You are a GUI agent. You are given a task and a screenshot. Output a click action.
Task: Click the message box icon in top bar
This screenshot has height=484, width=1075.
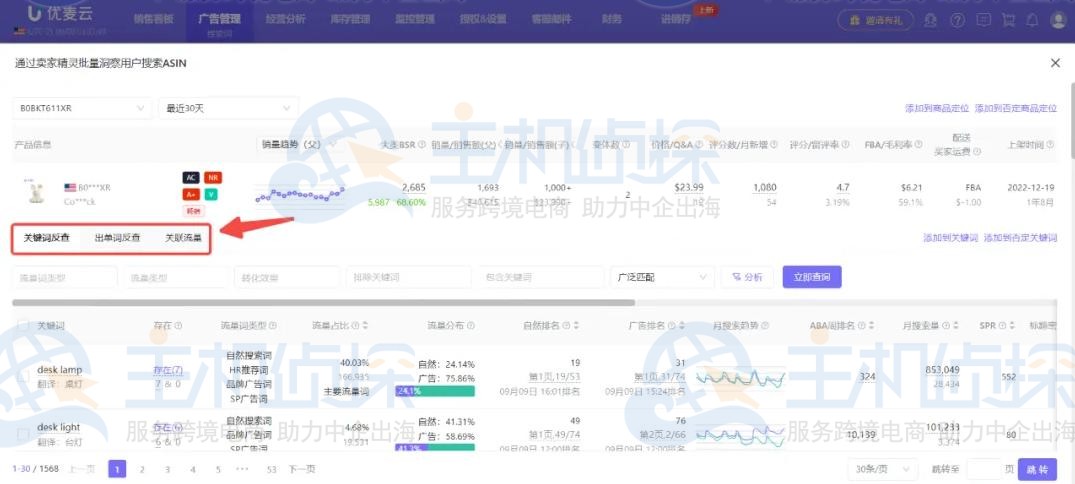coord(982,20)
